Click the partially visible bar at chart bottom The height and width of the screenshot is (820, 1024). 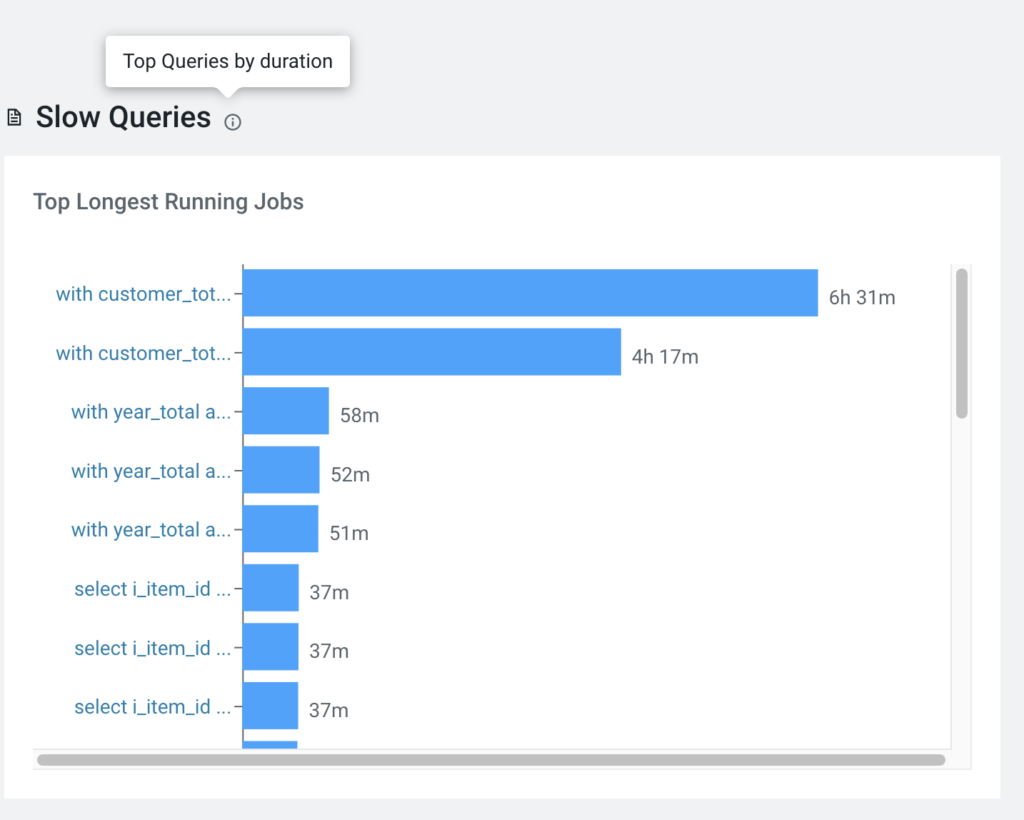[x=270, y=744]
